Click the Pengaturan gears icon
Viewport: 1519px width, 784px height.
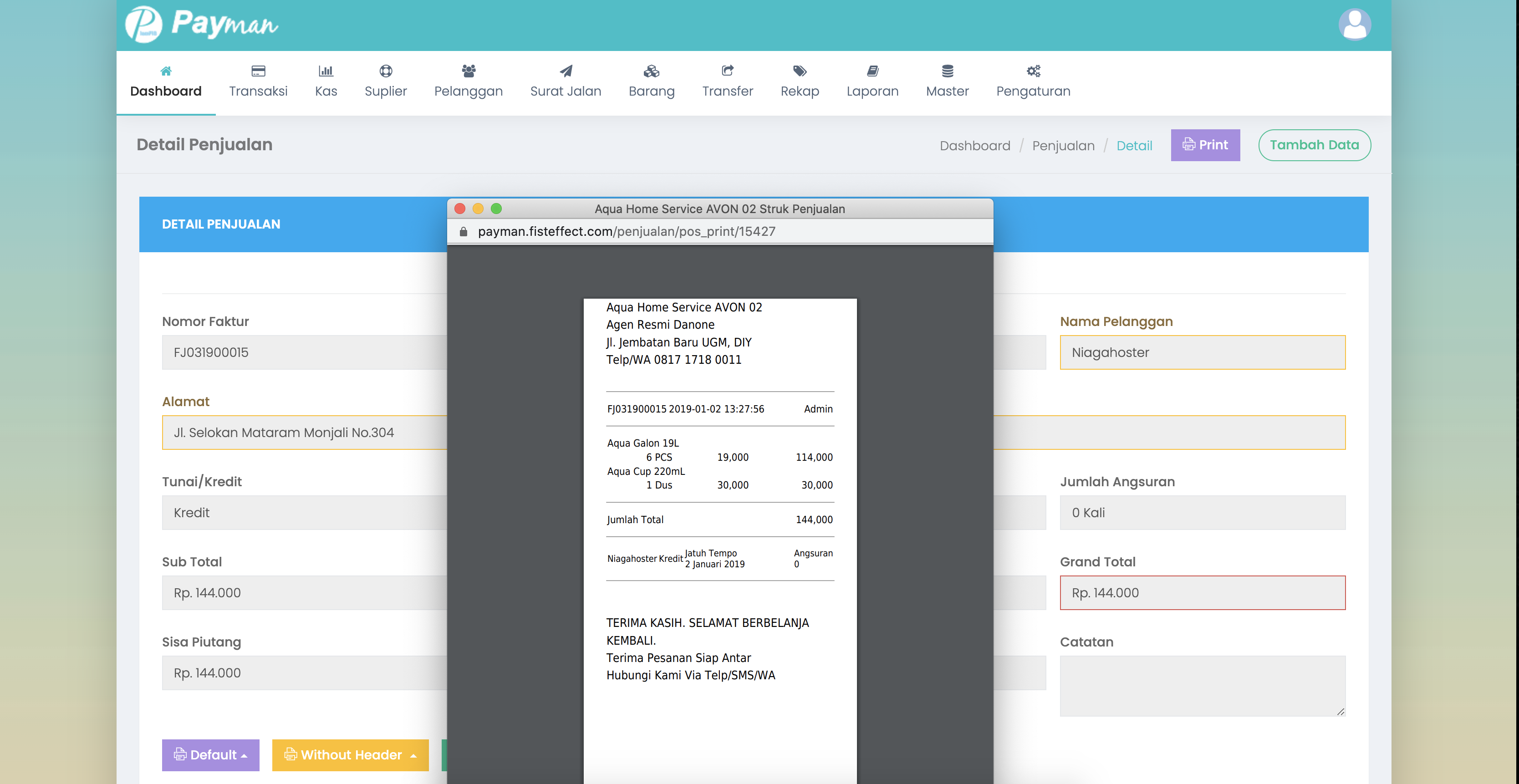tap(1033, 71)
